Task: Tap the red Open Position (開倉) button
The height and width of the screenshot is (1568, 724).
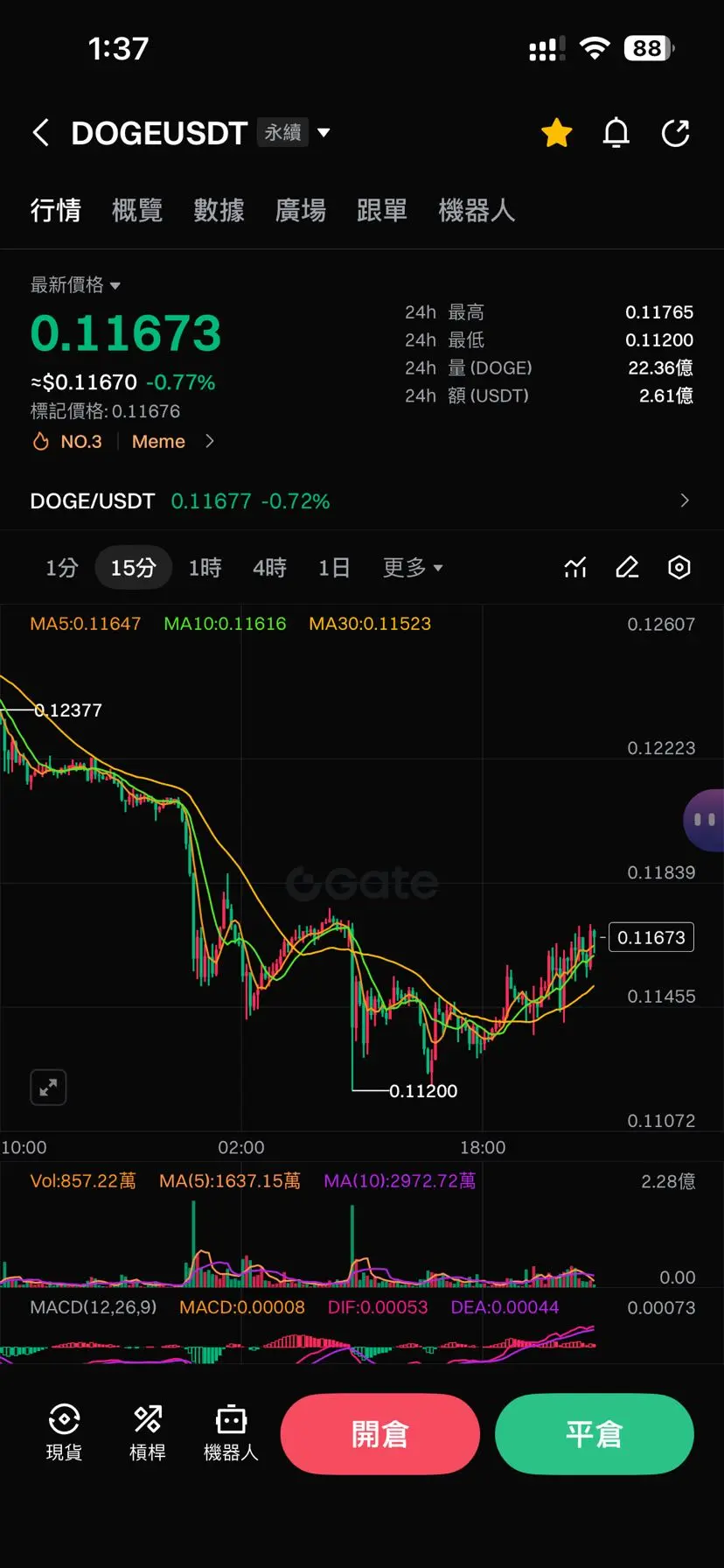Action: tap(380, 1434)
